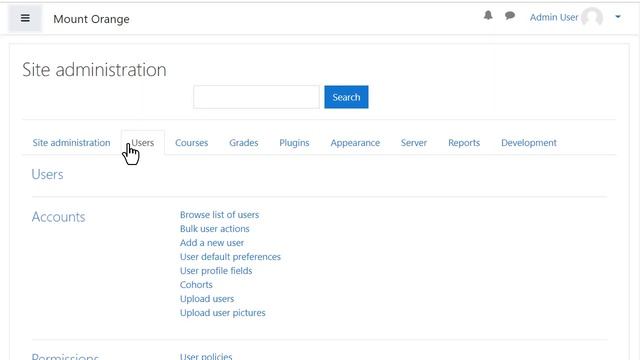
Task: Switch to the Courses tab
Action: point(191,142)
